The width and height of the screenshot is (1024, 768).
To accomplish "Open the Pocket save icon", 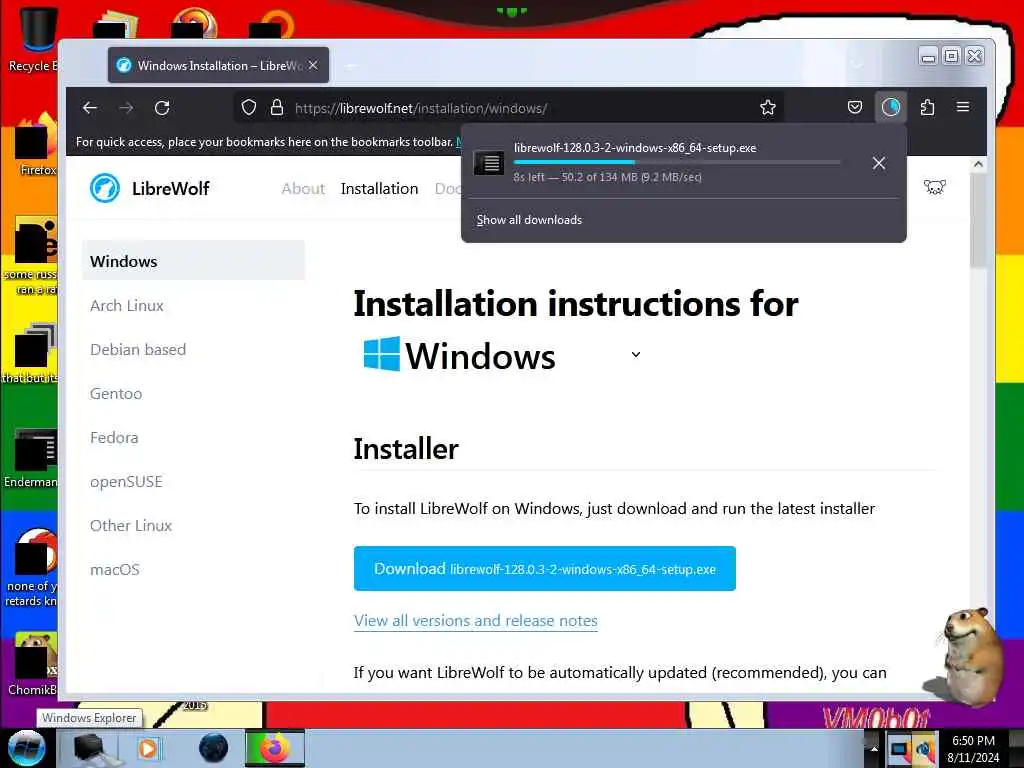I will click(x=854, y=107).
